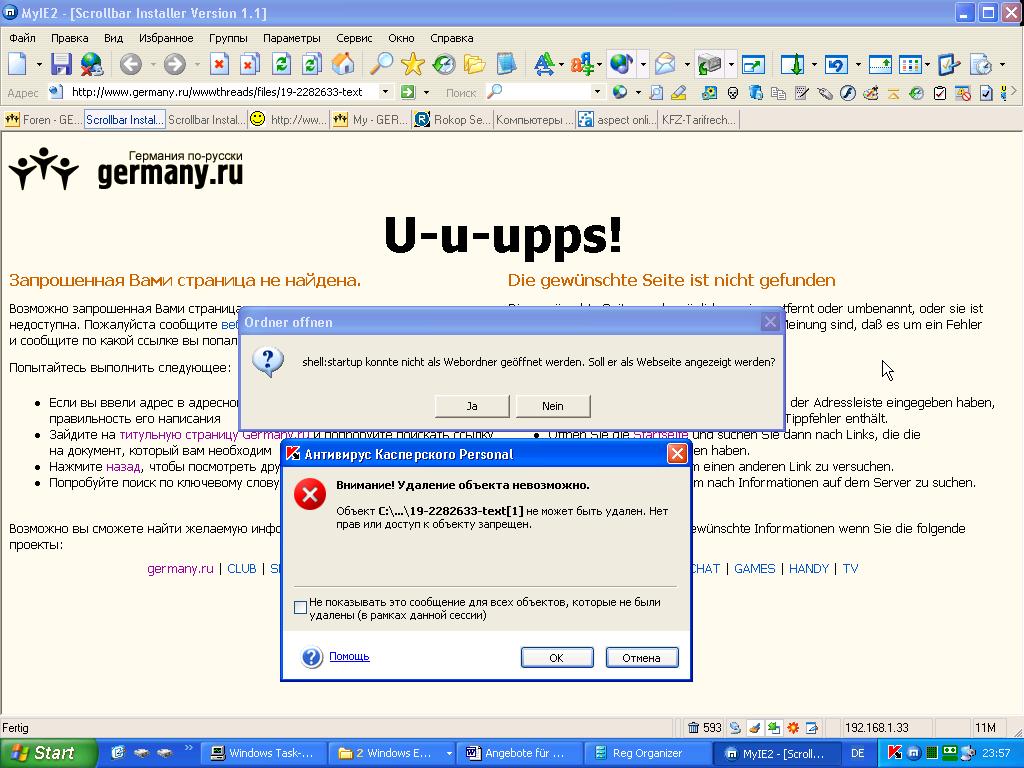Switch to 'Windows Task-...' taskbar button
This screenshot has width=1024, height=768.
(x=263, y=753)
